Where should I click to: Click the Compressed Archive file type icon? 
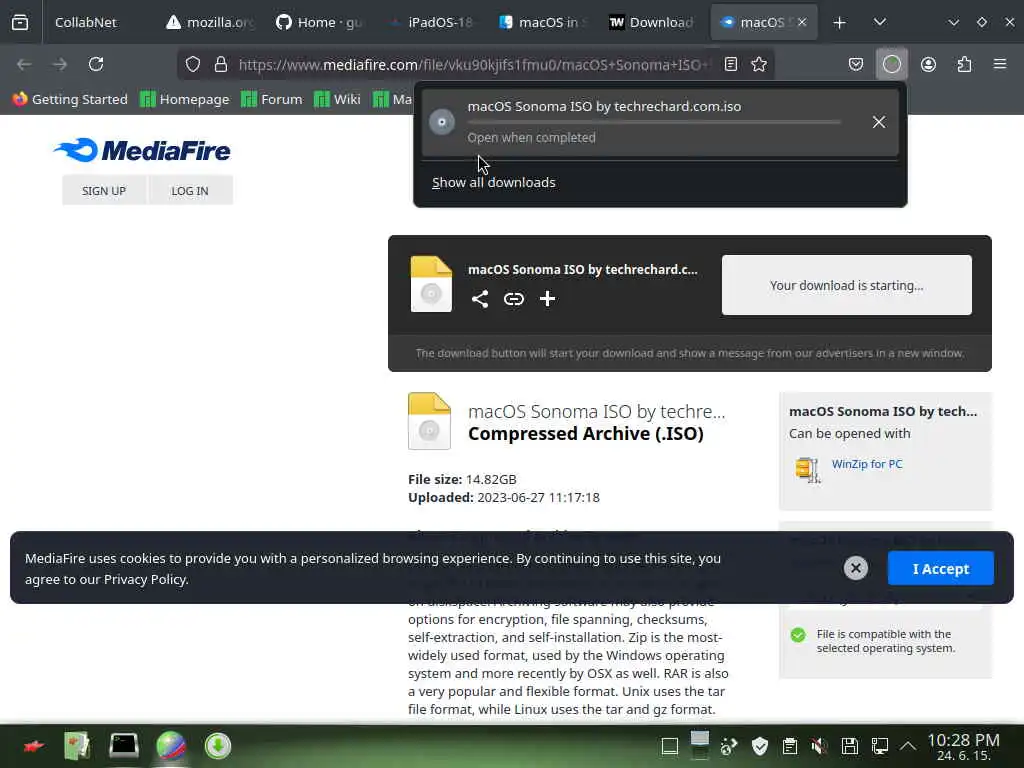click(x=429, y=421)
